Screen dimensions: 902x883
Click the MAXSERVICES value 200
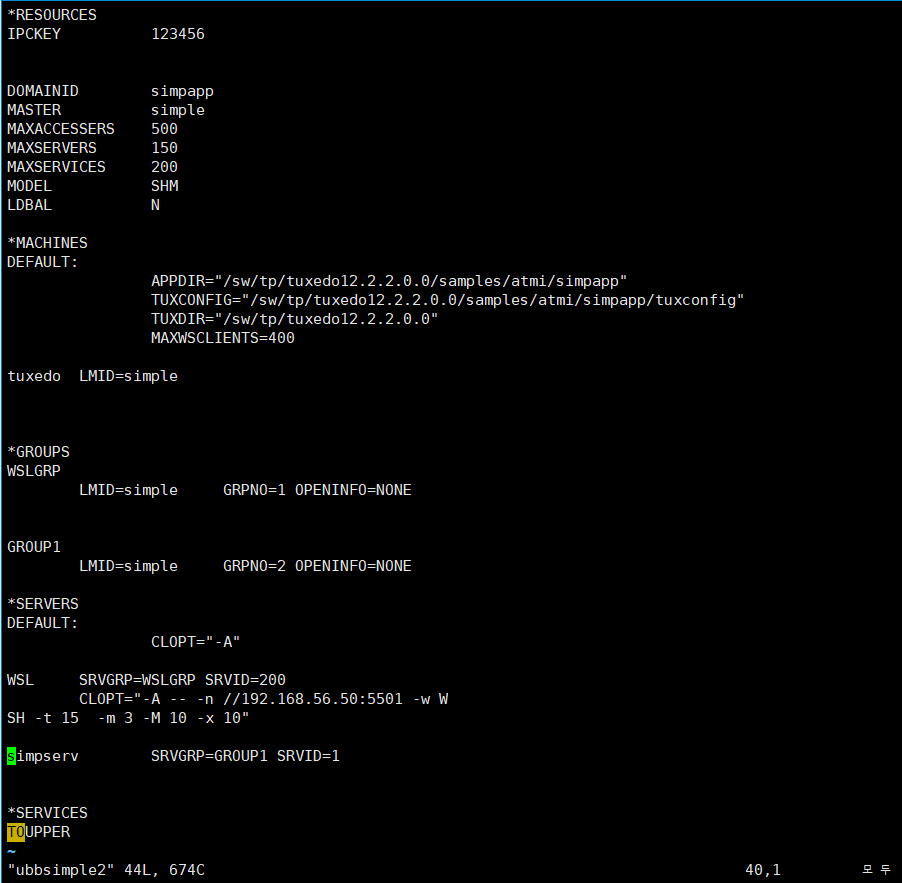[165, 167]
